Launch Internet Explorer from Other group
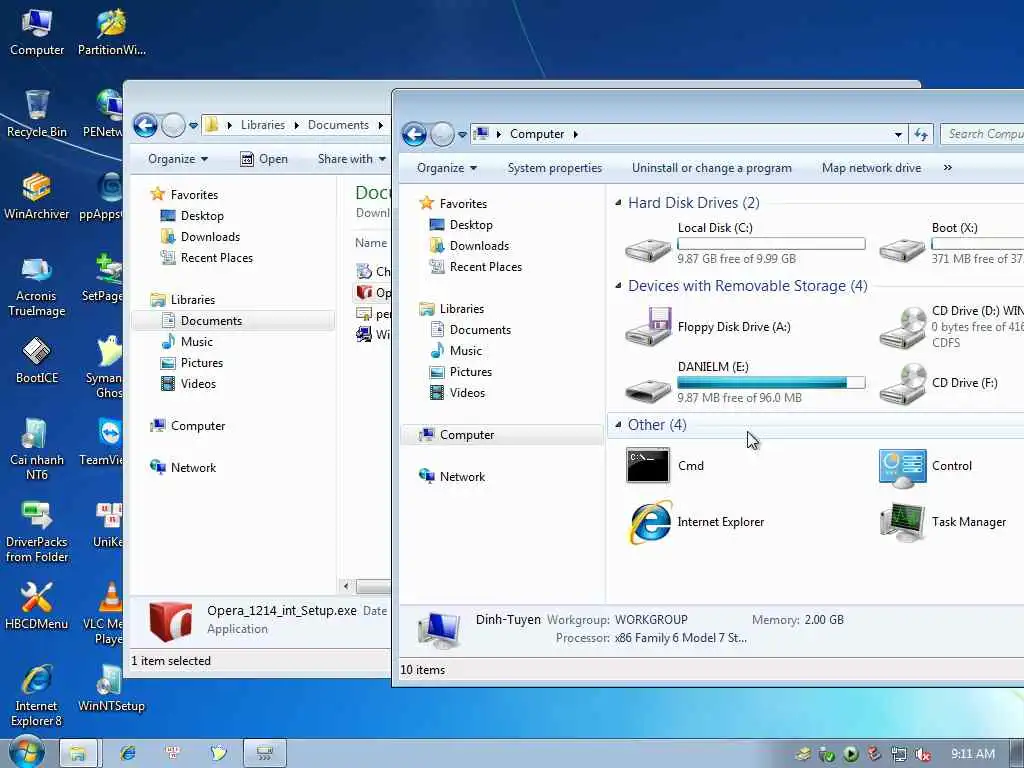Viewport: 1024px width, 768px height. point(650,522)
